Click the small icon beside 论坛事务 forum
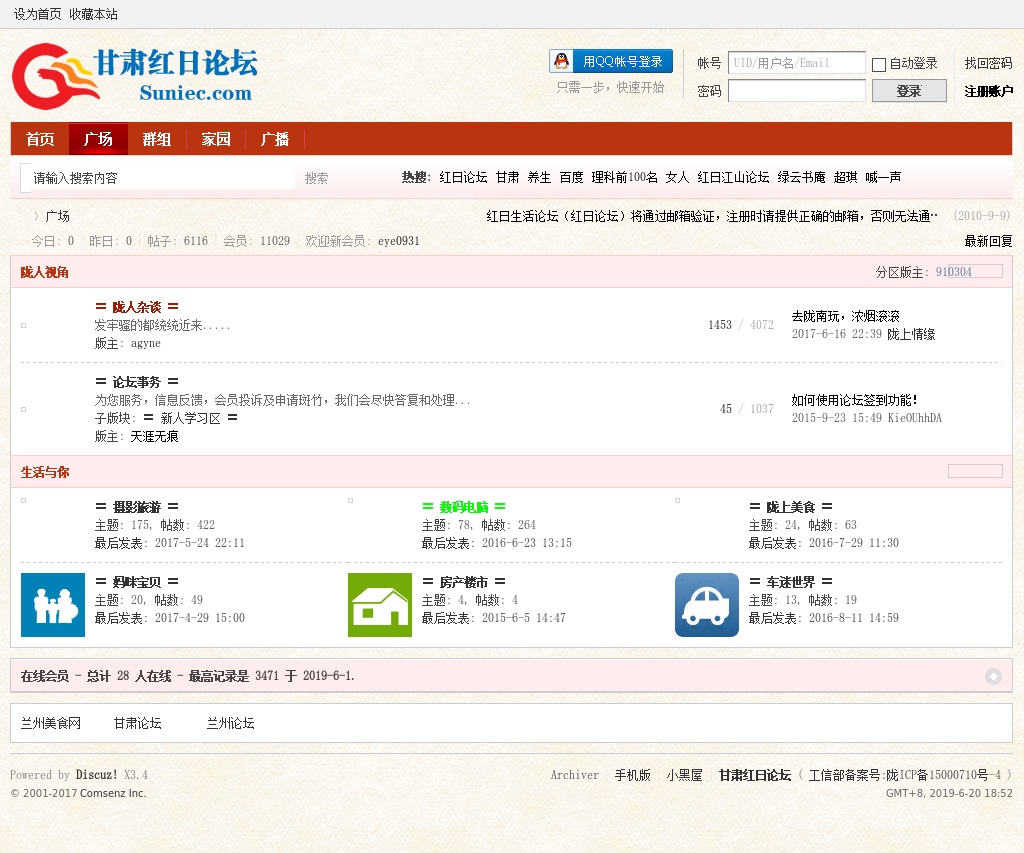This screenshot has height=853, width=1024. tap(24, 409)
